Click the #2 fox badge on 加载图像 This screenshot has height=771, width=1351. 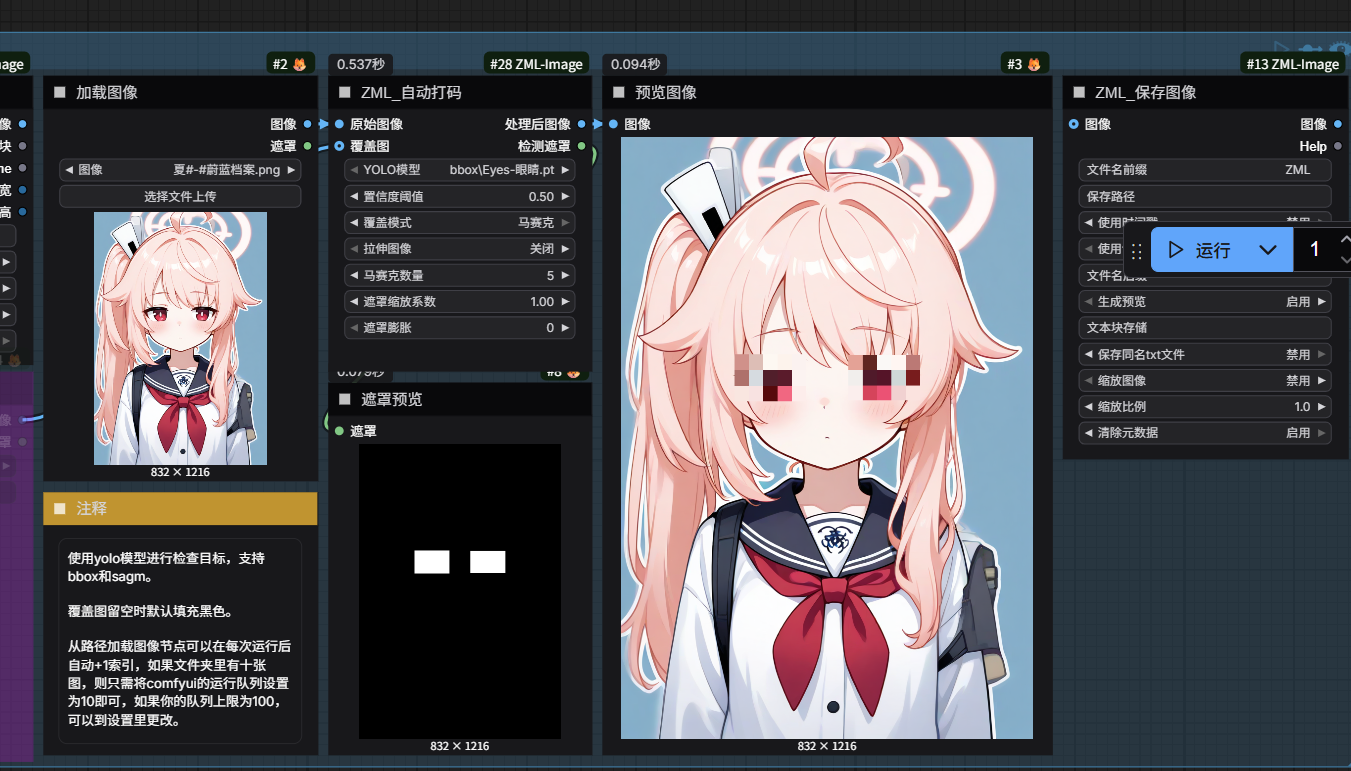[x=292, y=64]
